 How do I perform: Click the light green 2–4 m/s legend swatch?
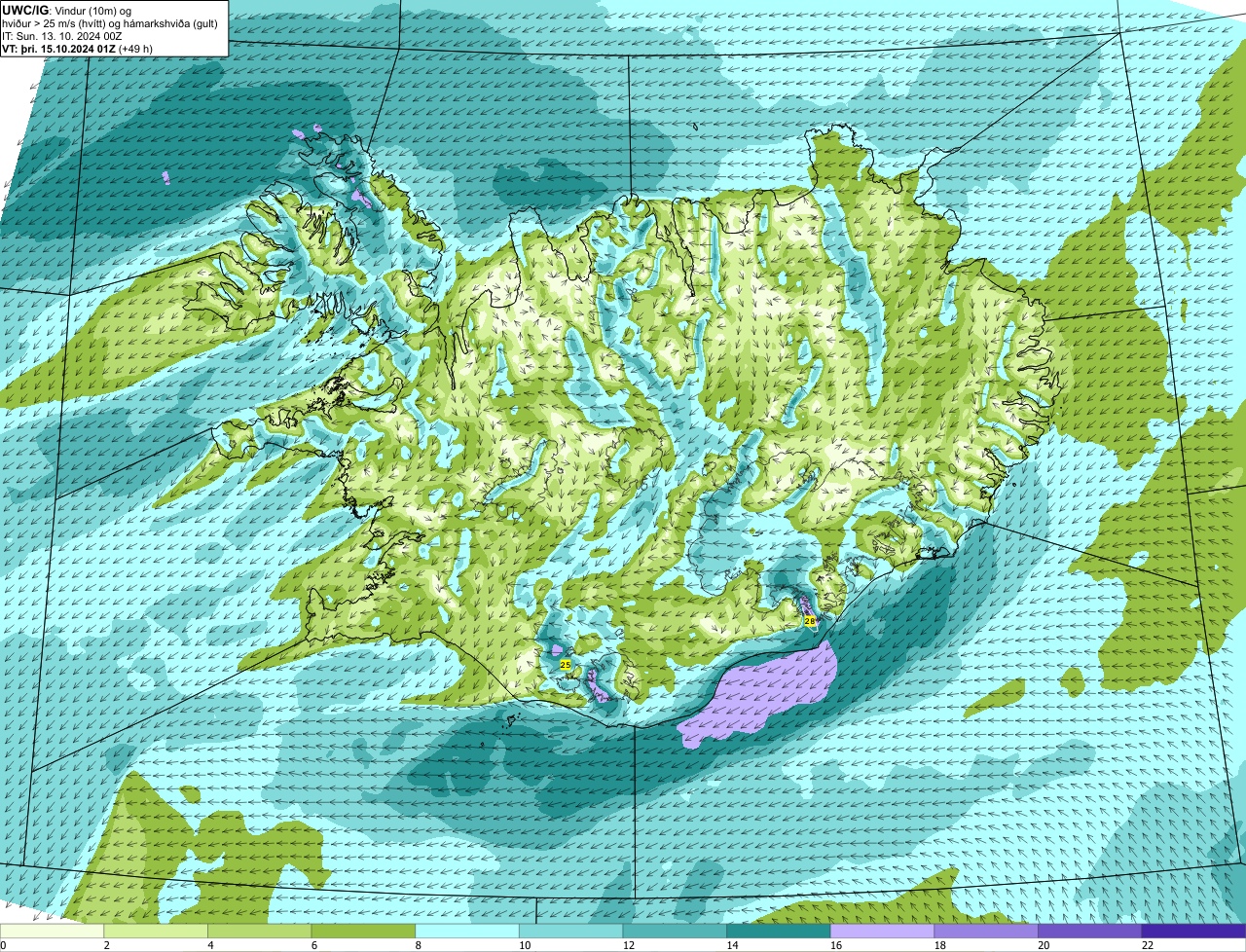[156, 931]
